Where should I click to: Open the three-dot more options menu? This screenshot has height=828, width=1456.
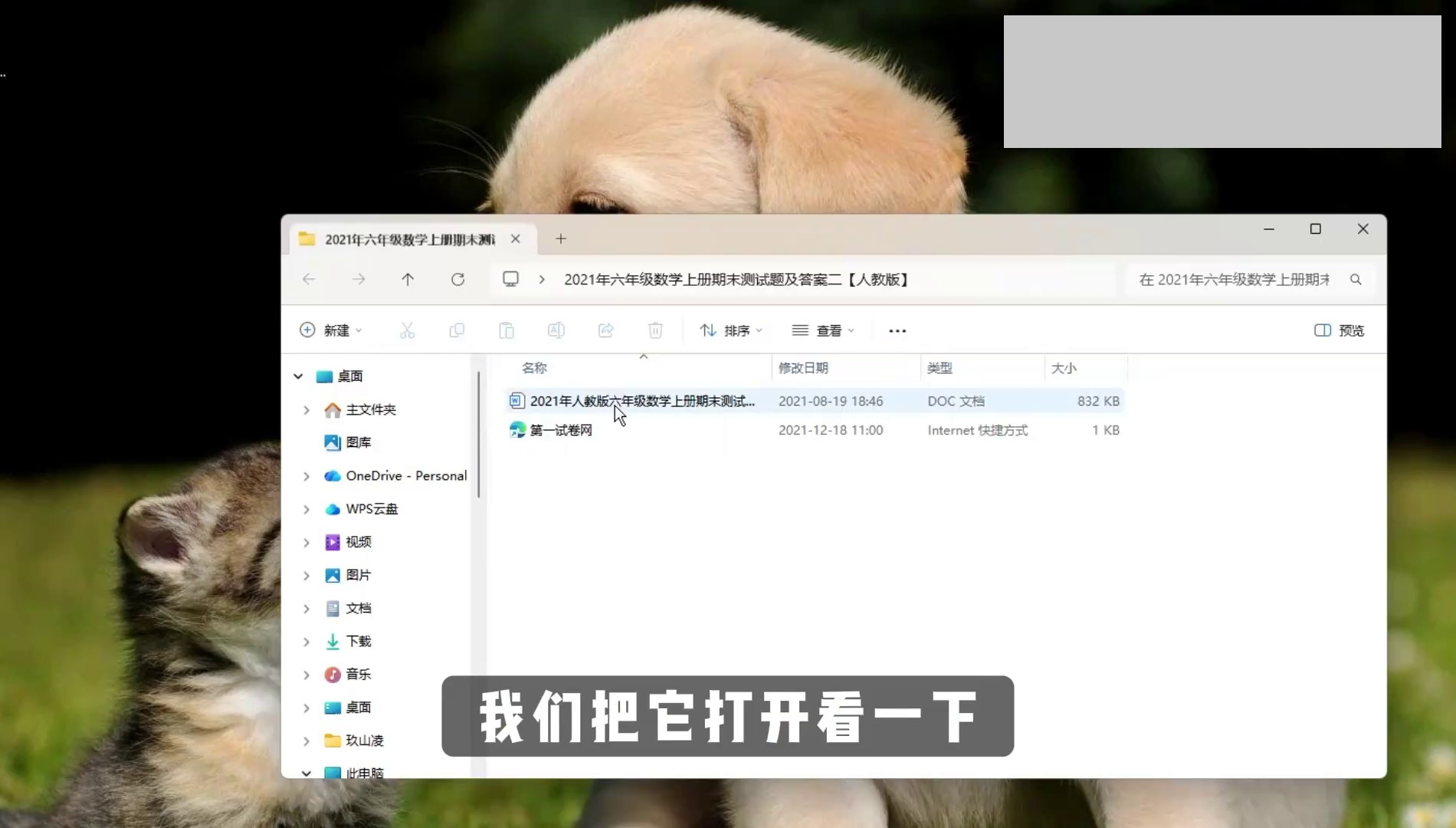897,331
